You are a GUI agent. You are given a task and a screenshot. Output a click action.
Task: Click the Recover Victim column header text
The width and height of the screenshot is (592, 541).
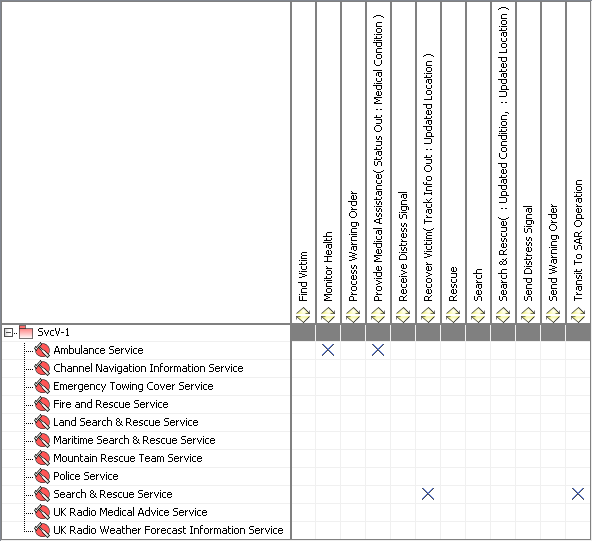pyautogui.click(x=428, y=177)
